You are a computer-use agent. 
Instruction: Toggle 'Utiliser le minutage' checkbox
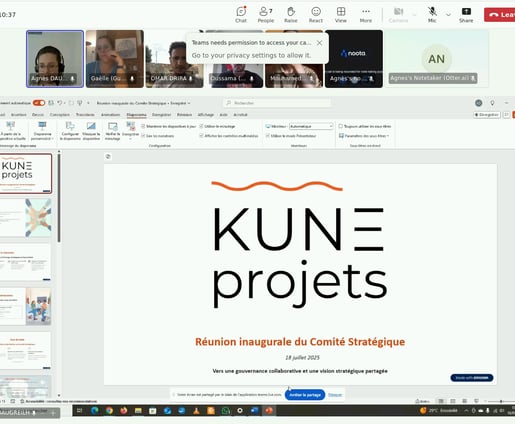(201, 126)
